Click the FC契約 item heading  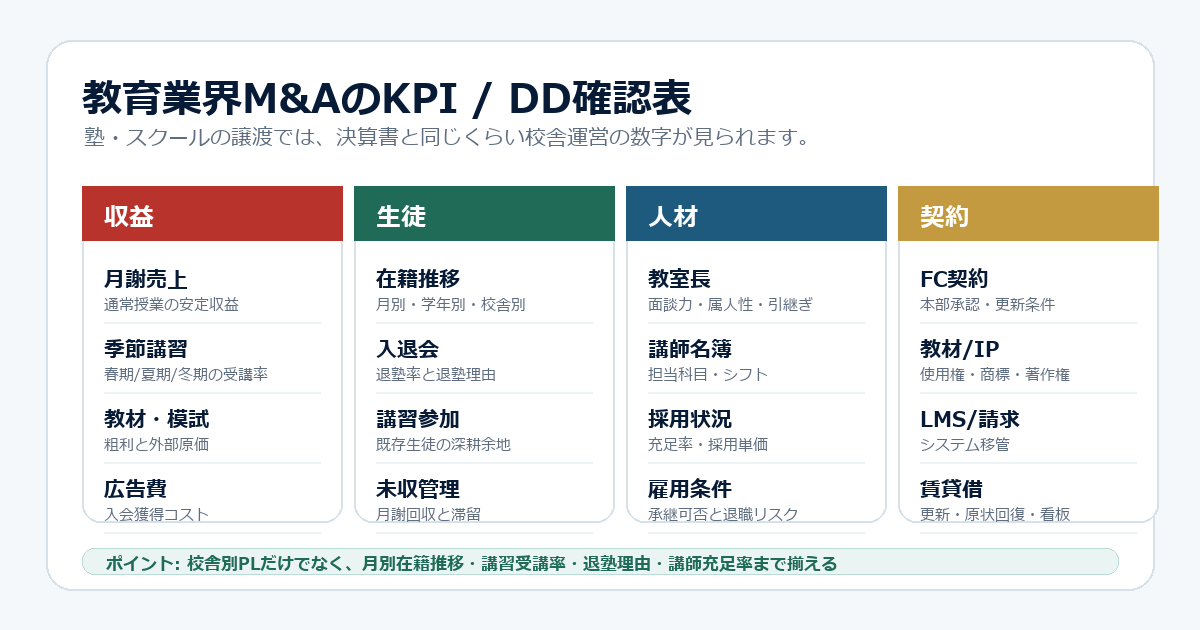tap(954, 279)
